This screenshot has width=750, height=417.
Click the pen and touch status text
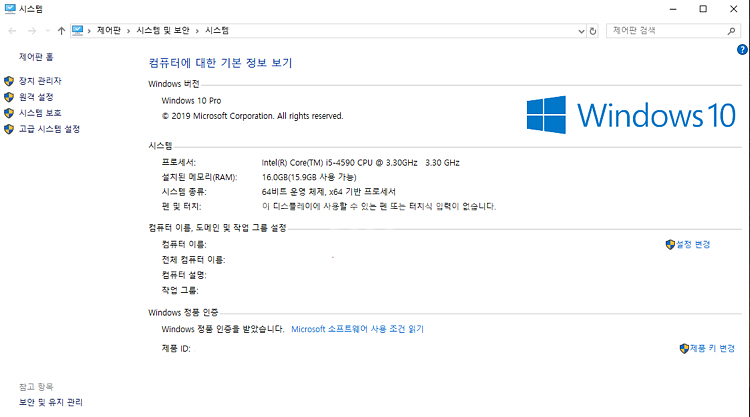pyautogui.click(x=379, y=206)
